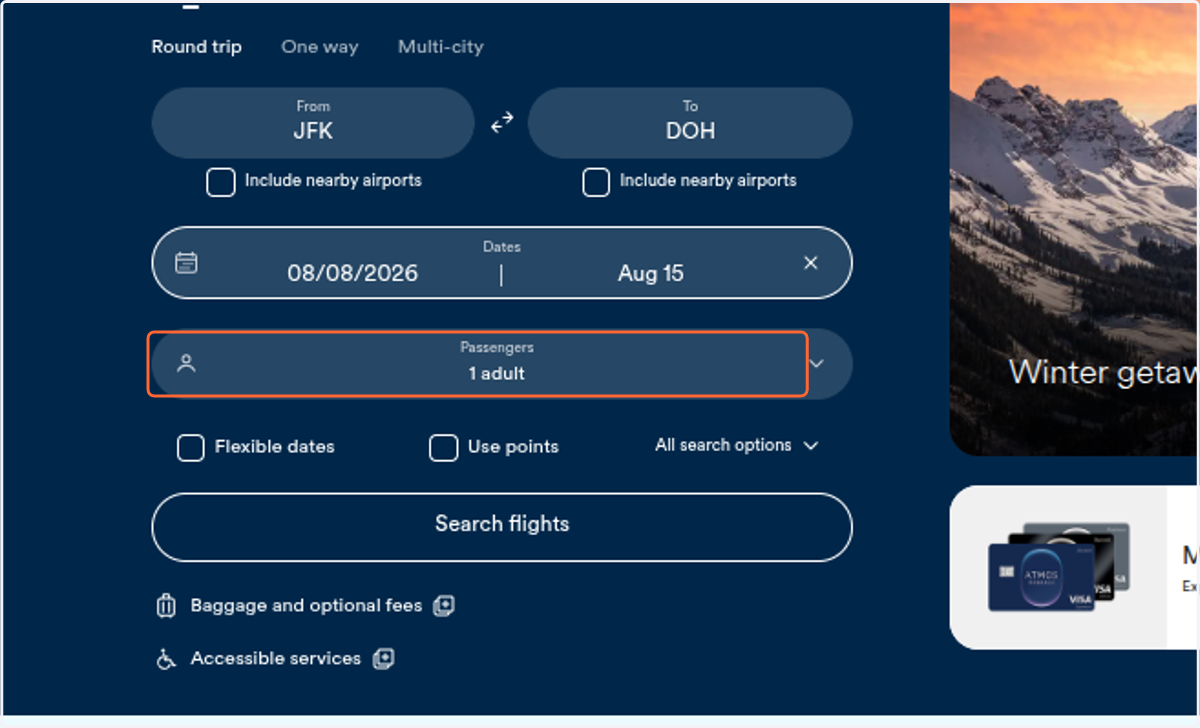1200x728 pixels.
Task: Switch to One way trip
Action: pyautogui.click(x=320, y=47)
